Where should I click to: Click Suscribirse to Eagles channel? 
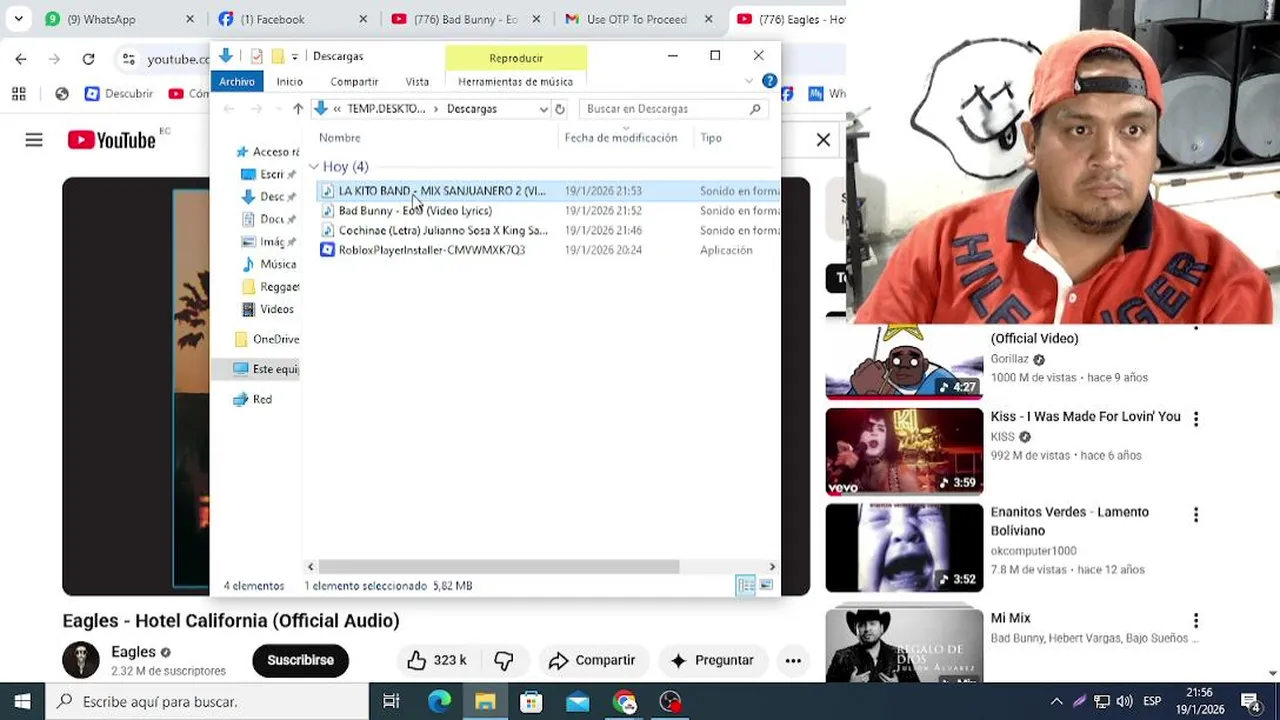300,660
